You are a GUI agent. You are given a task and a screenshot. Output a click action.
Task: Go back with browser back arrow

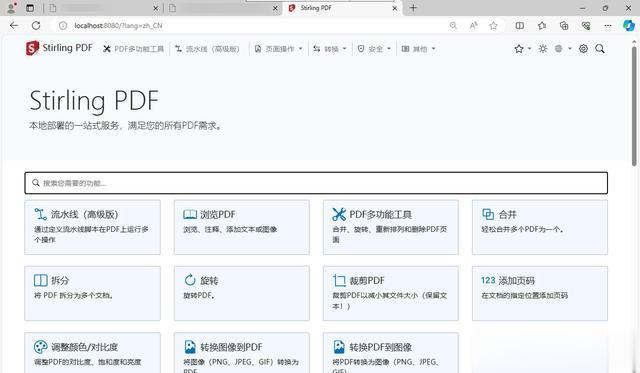tap(14, 25)
